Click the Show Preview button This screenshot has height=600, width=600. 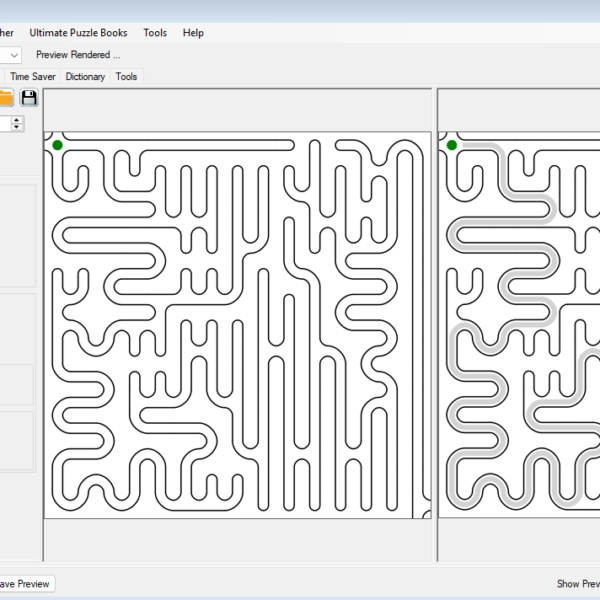tap(578, 583)
